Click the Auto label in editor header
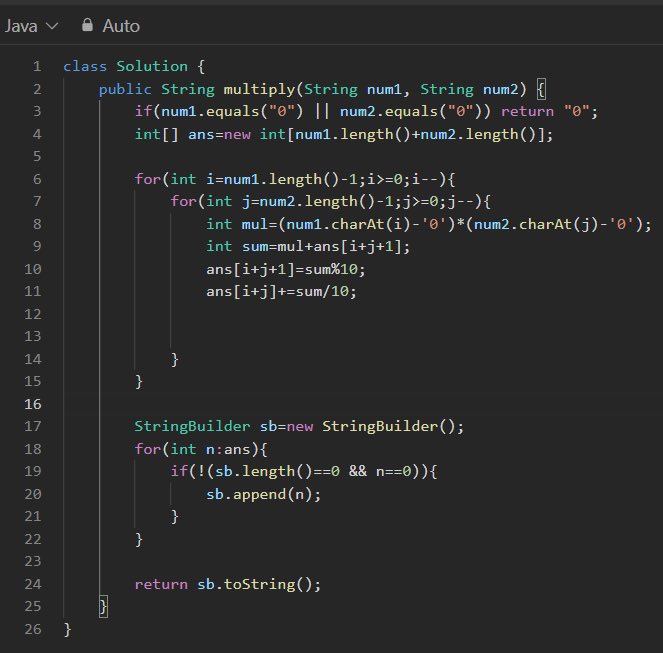Image resolution: width=663 pixels, height=653 pixels. [x=121, y=26]
